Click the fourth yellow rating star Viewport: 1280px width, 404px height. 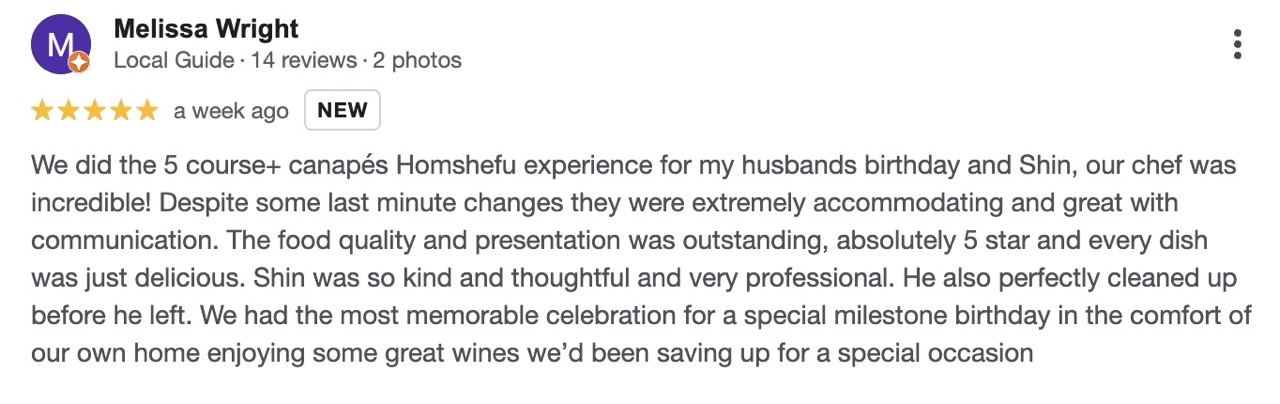click(120, 111)
